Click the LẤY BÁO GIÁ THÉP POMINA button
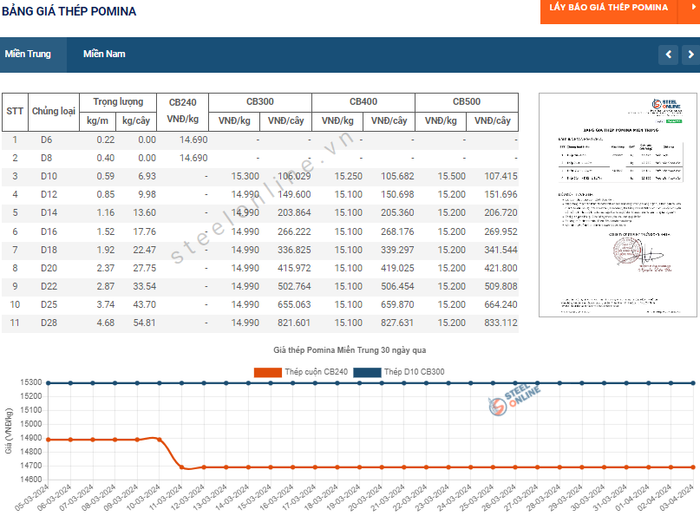This screenshot has height=515, width=700. point(608,8)
